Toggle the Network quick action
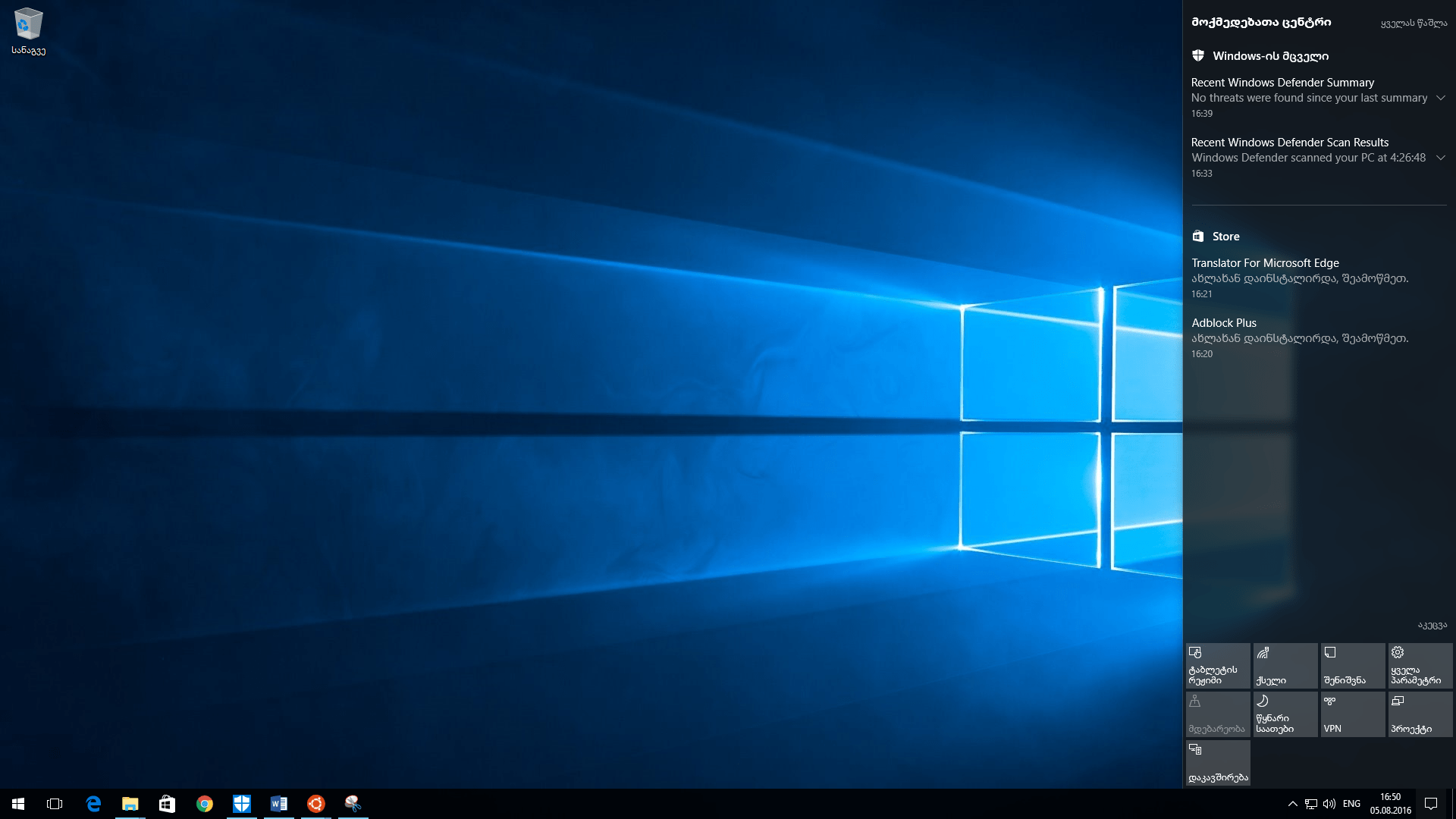This screenshot has width=1456, height=819. pyautogui.click(x=1285, y=666)
